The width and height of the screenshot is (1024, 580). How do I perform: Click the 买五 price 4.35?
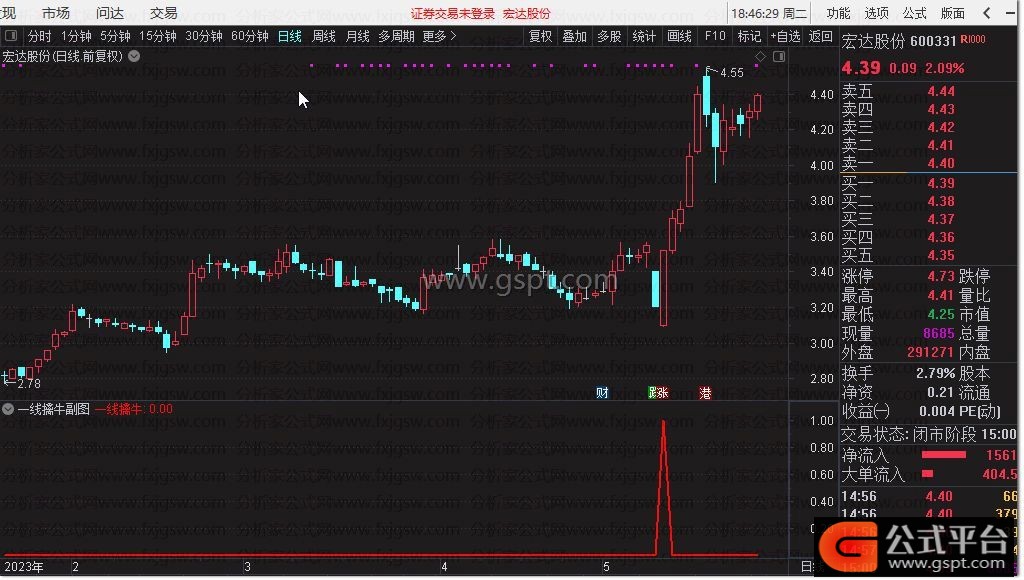pos(941,255)
